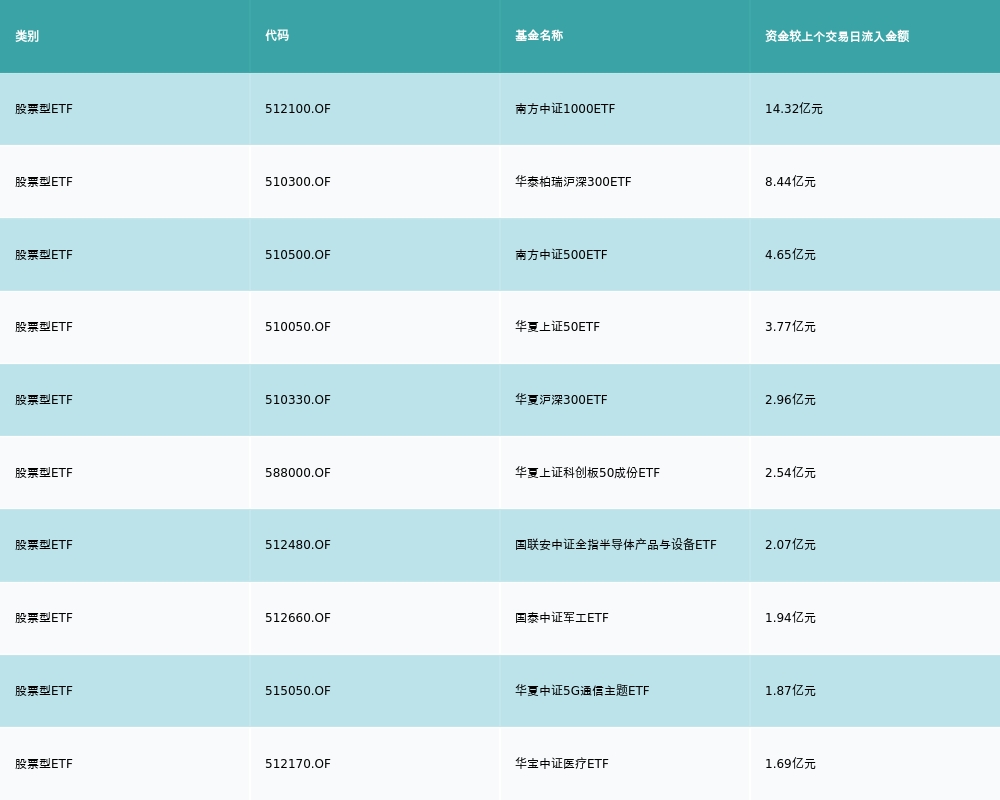The height and width of the screenshot is (800, 1000).
Task: Select code 512480.OF
Action: click(298, 545)
